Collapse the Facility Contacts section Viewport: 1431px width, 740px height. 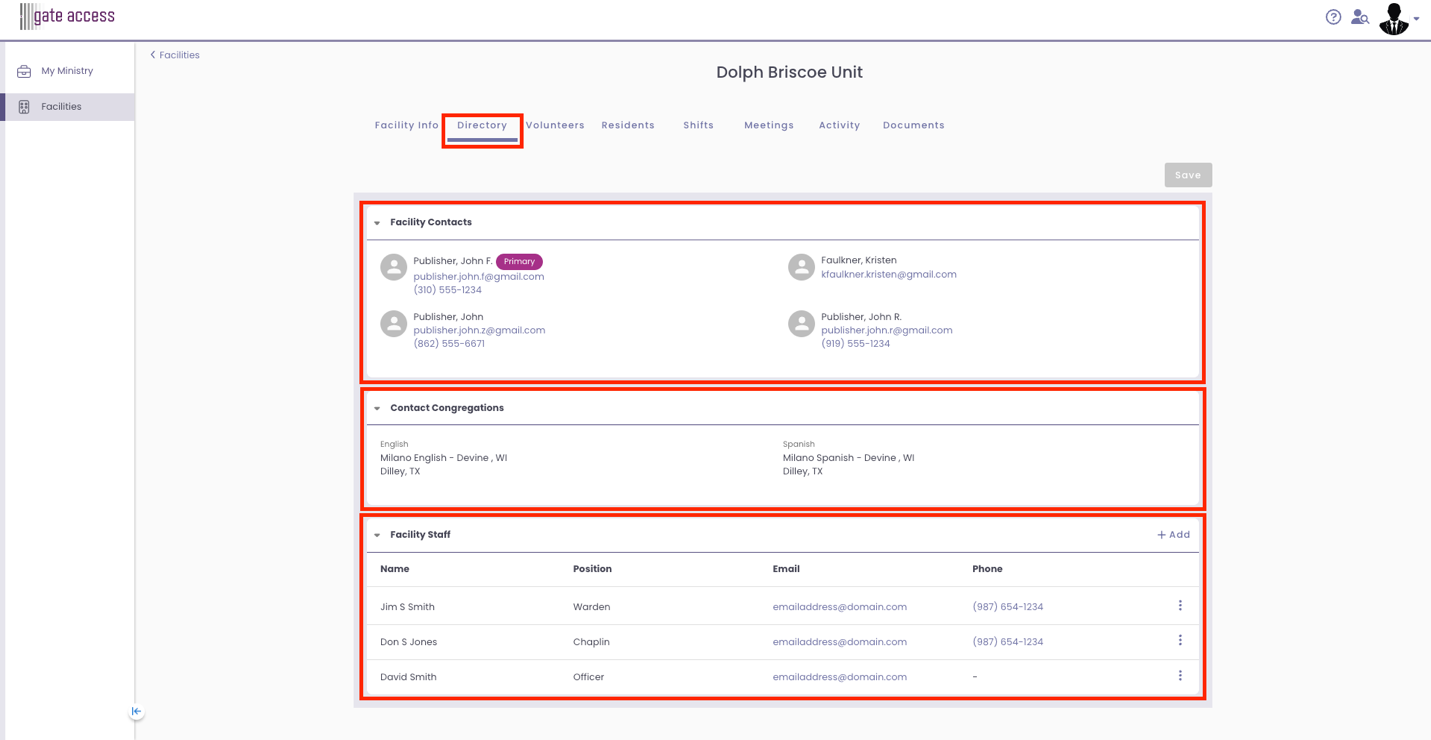pyautogui.click(x=377, y=223)
